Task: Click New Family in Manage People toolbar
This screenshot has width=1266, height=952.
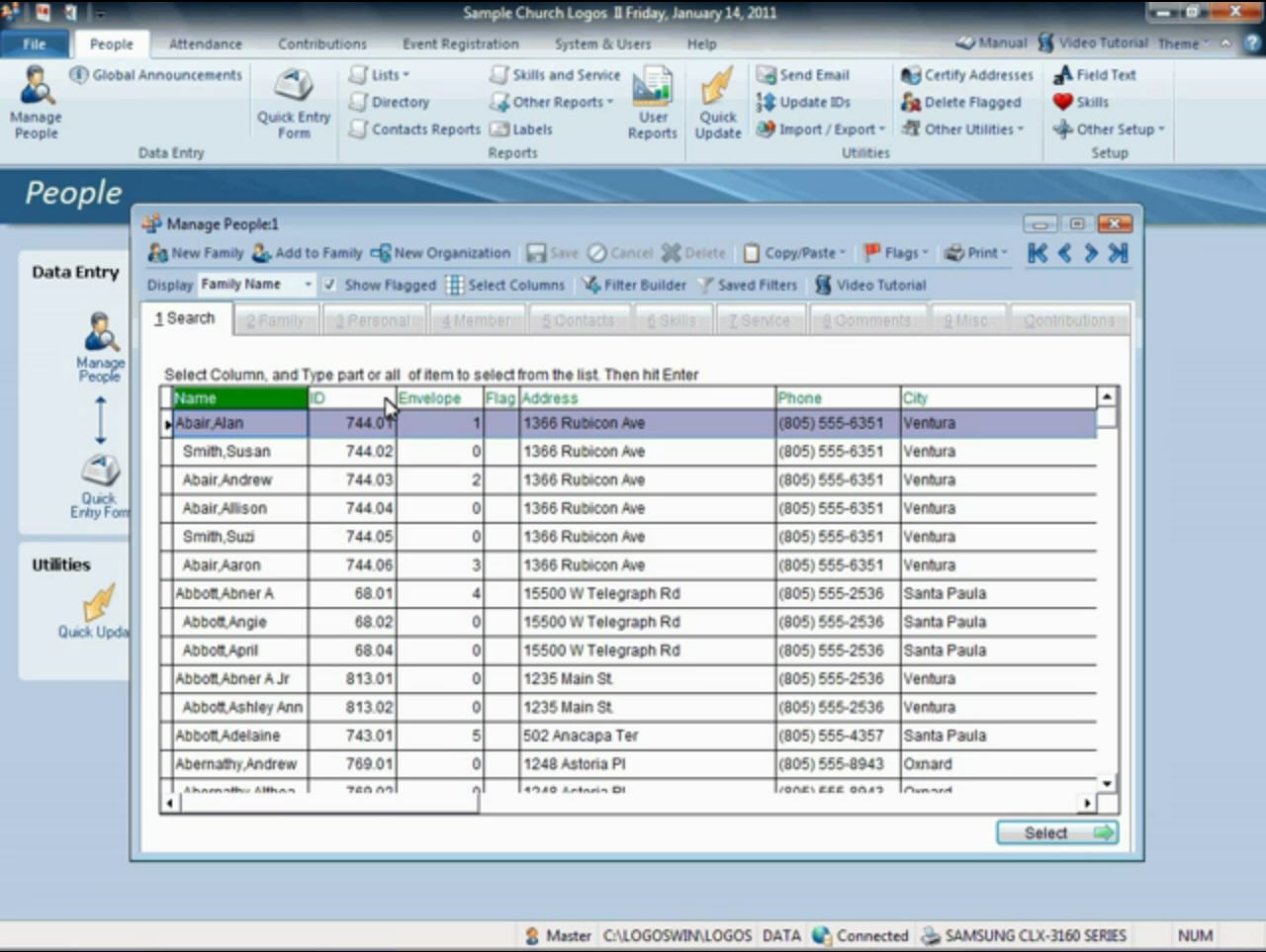Action: pos(196,253)
